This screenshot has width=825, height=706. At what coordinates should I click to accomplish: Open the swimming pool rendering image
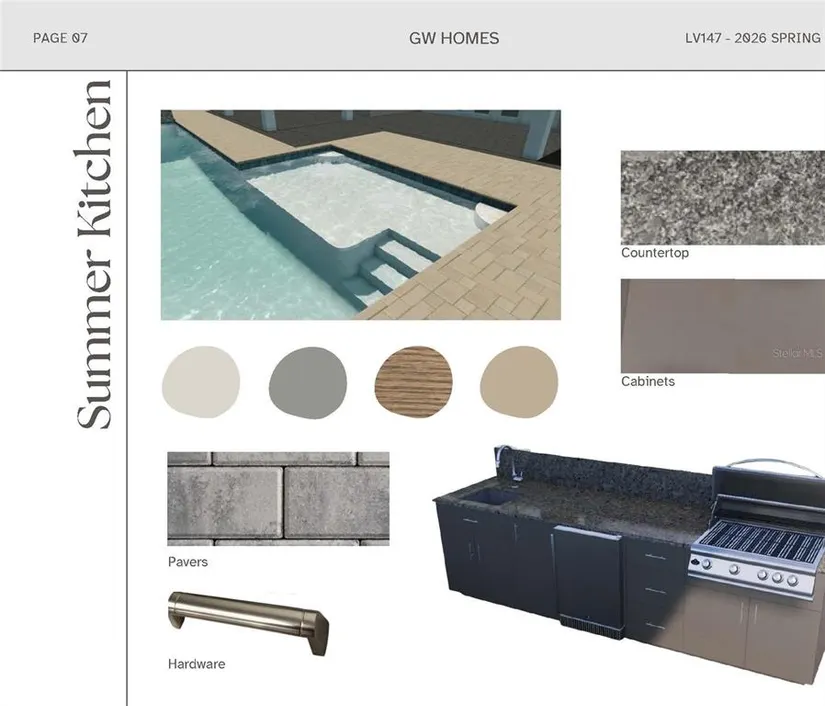(360, 214)
